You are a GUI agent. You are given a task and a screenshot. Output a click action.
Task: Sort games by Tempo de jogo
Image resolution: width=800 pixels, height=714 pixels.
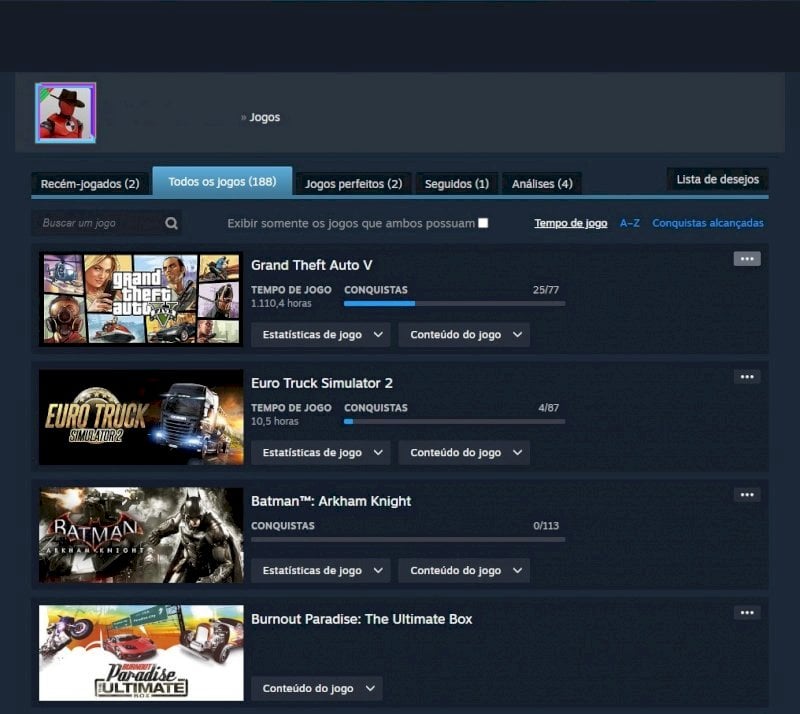[570, 223]
